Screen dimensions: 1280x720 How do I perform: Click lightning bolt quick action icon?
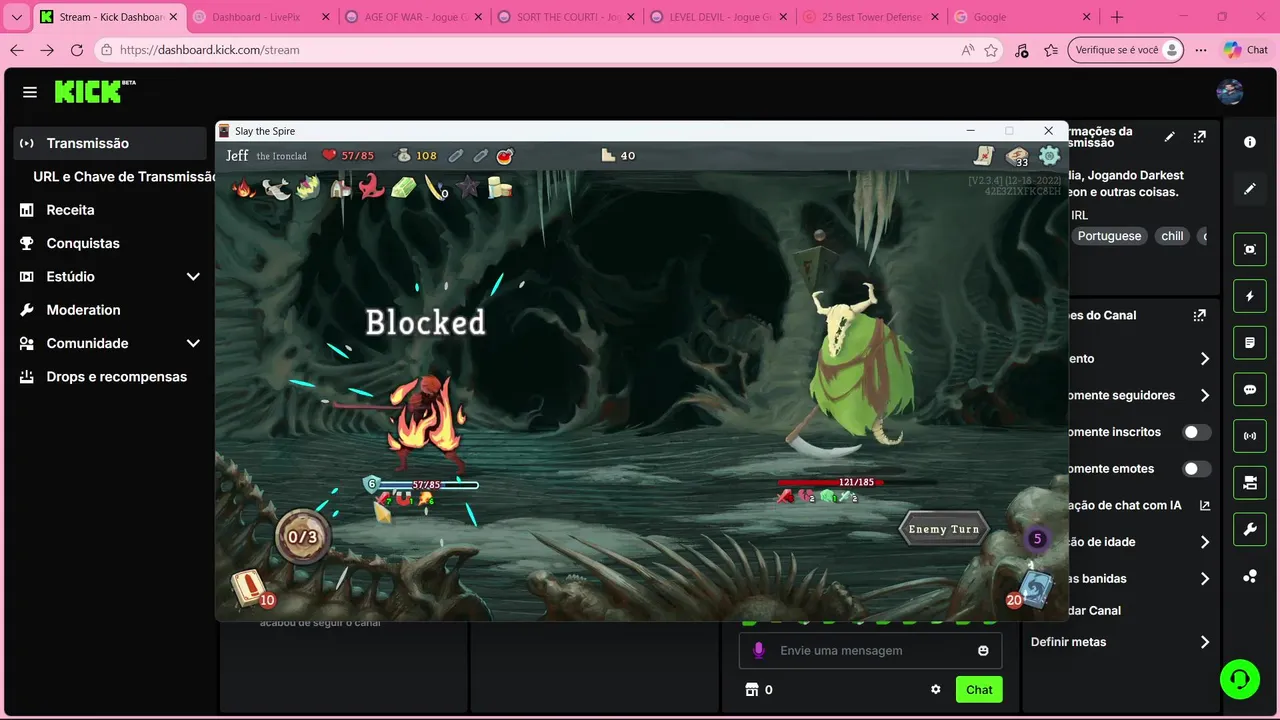point(1250,296)
